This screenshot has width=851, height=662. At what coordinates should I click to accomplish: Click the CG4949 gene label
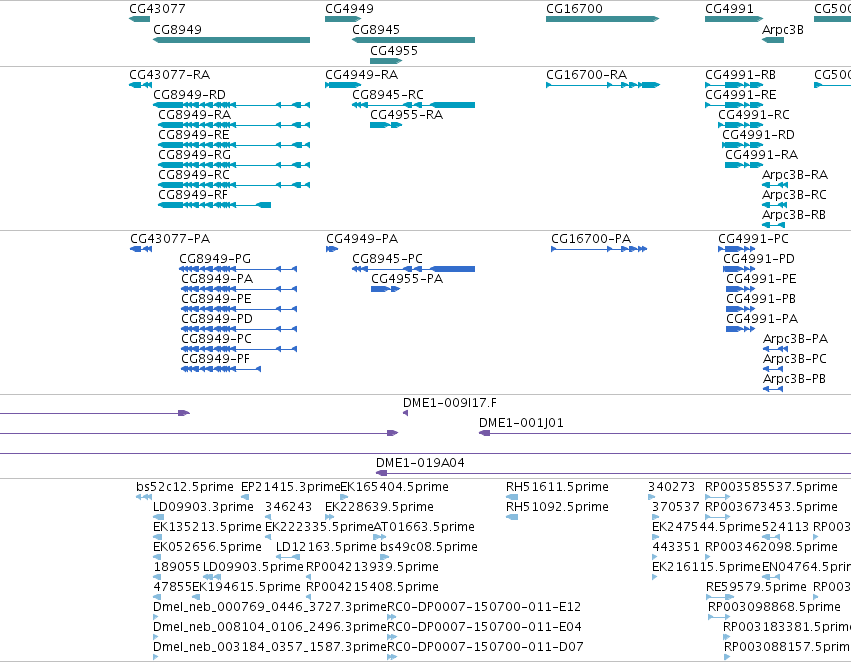pos(350,9)
